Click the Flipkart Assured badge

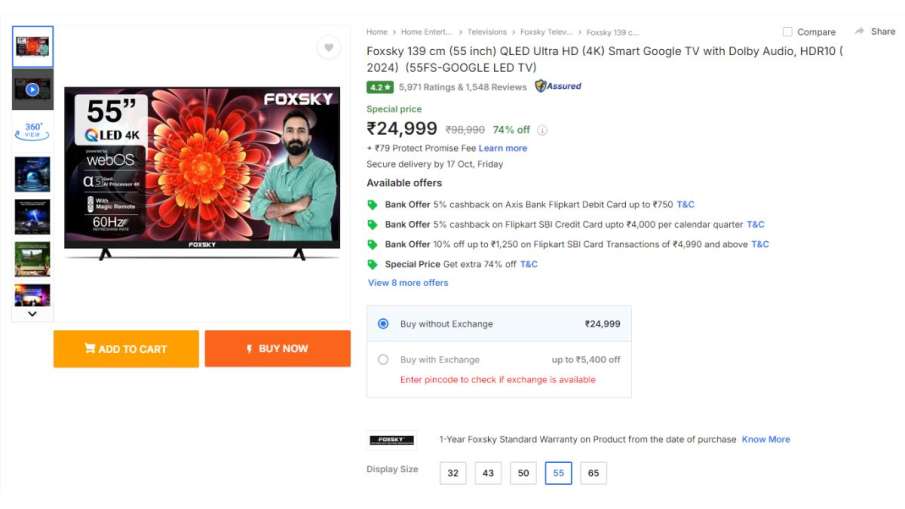[558, 87]
